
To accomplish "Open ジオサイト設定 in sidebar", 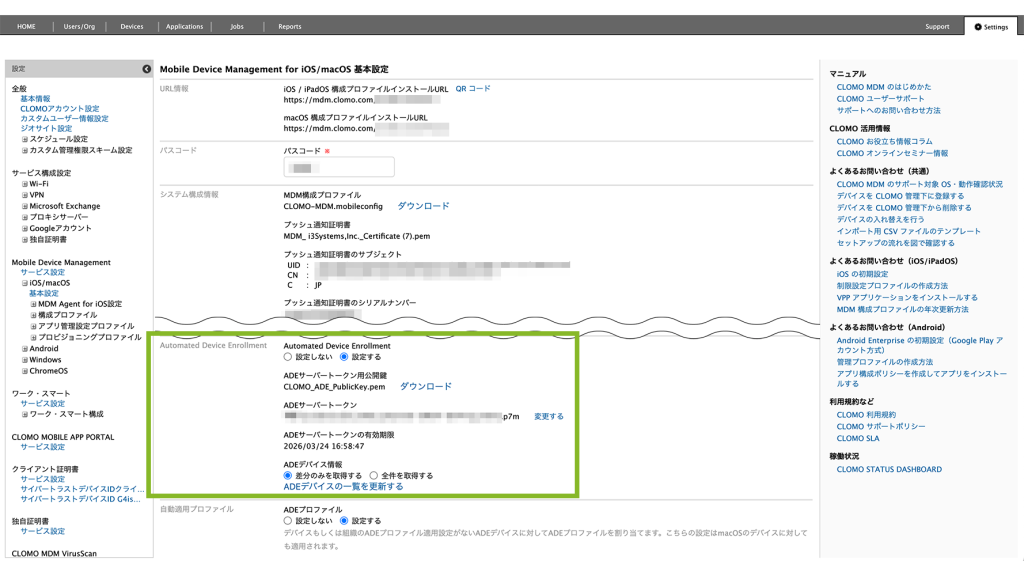I will click(46, 129).
